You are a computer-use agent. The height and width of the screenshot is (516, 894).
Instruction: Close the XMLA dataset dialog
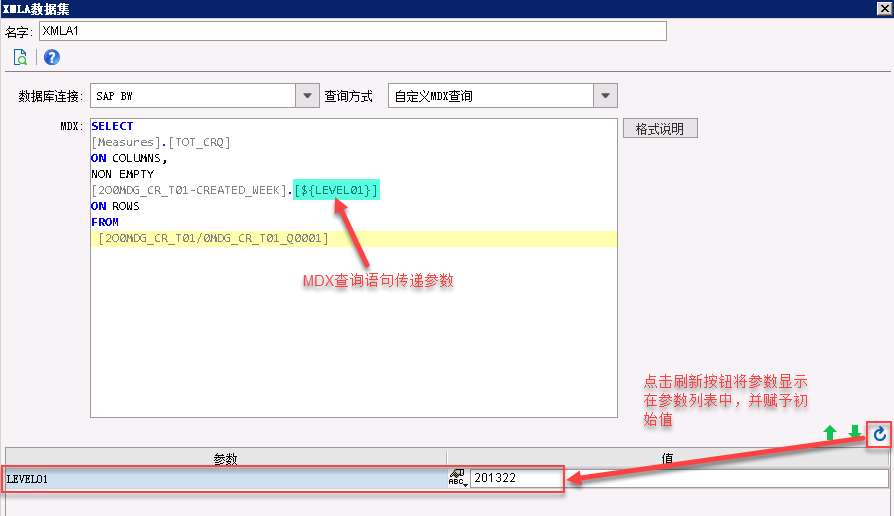pyautogui.click(x=884, y=8)
